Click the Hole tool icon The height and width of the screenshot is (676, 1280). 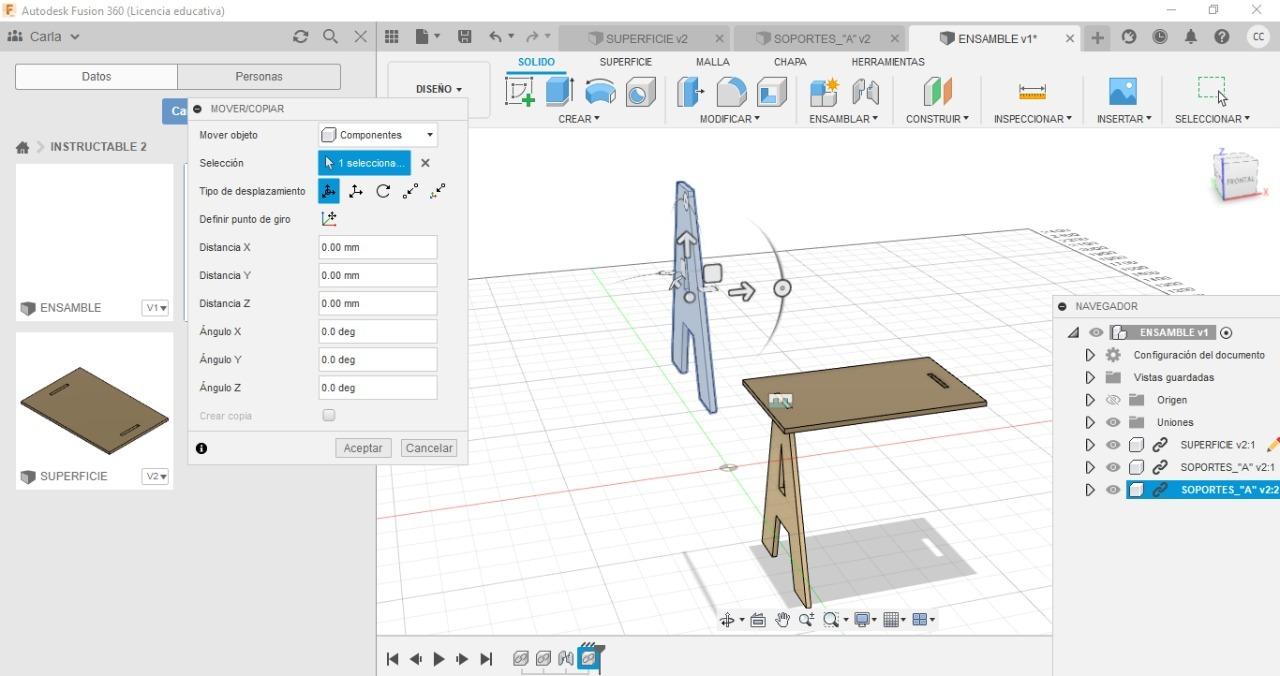(640, 92)
